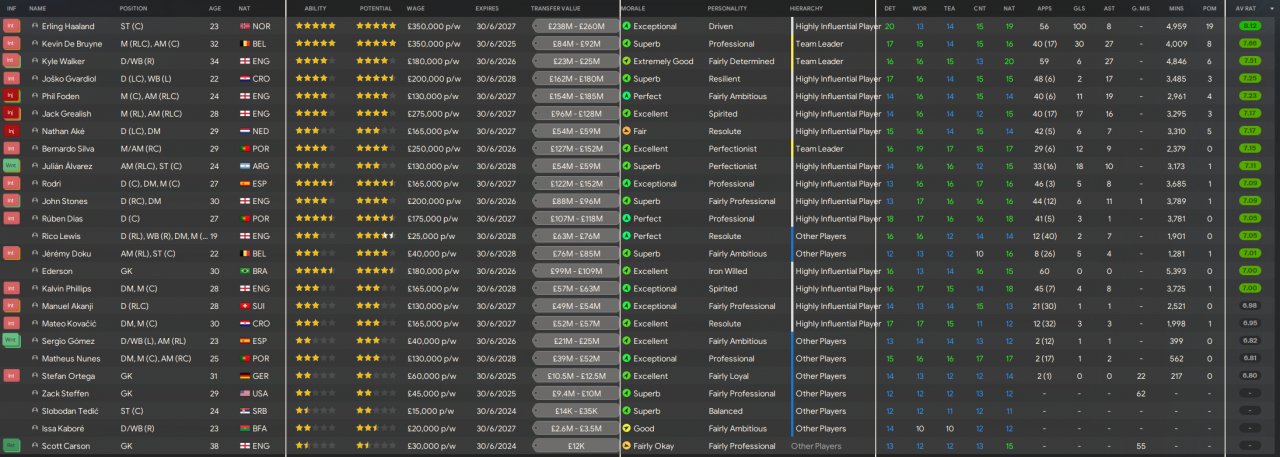The width and height of the screenshot is (1280, 457).
Task: Click Issa Kaboré's Good morale icon
Action: tap(626, 428)
